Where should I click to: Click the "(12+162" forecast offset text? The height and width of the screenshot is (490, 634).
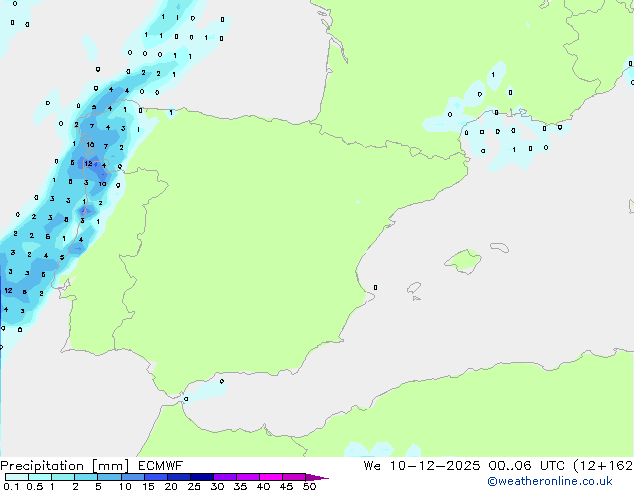pos(603,466)
